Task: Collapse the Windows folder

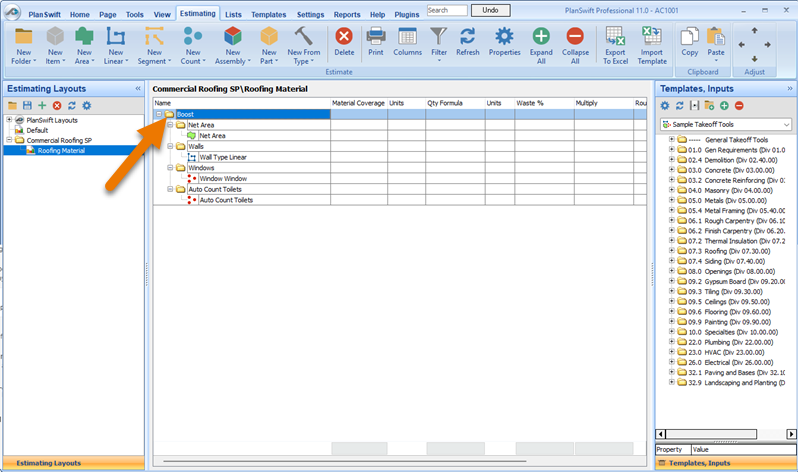Action: coord(170,168)
